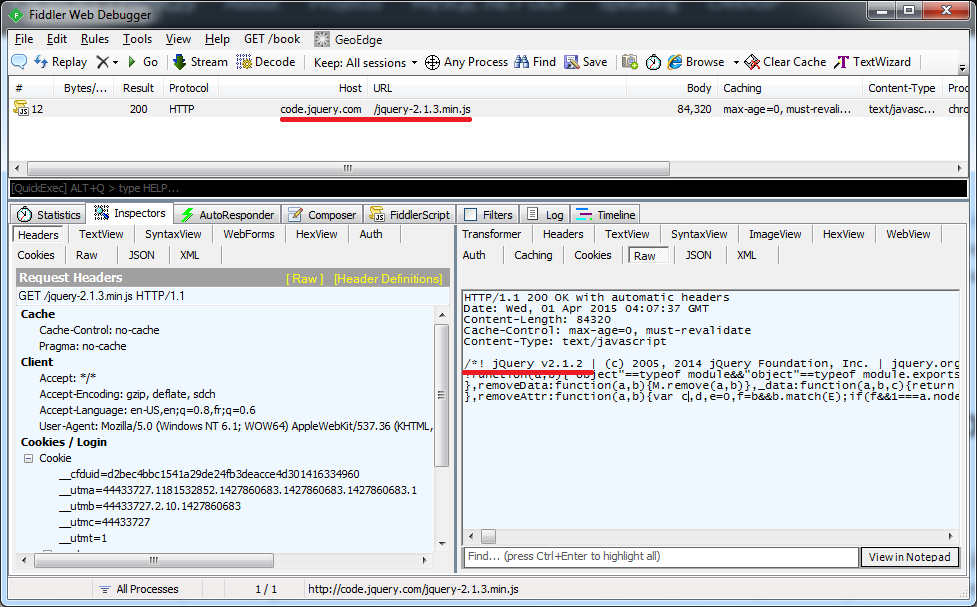Switch to the AutoResponder tab
The image size is (977, 607).
coord(227,214)
